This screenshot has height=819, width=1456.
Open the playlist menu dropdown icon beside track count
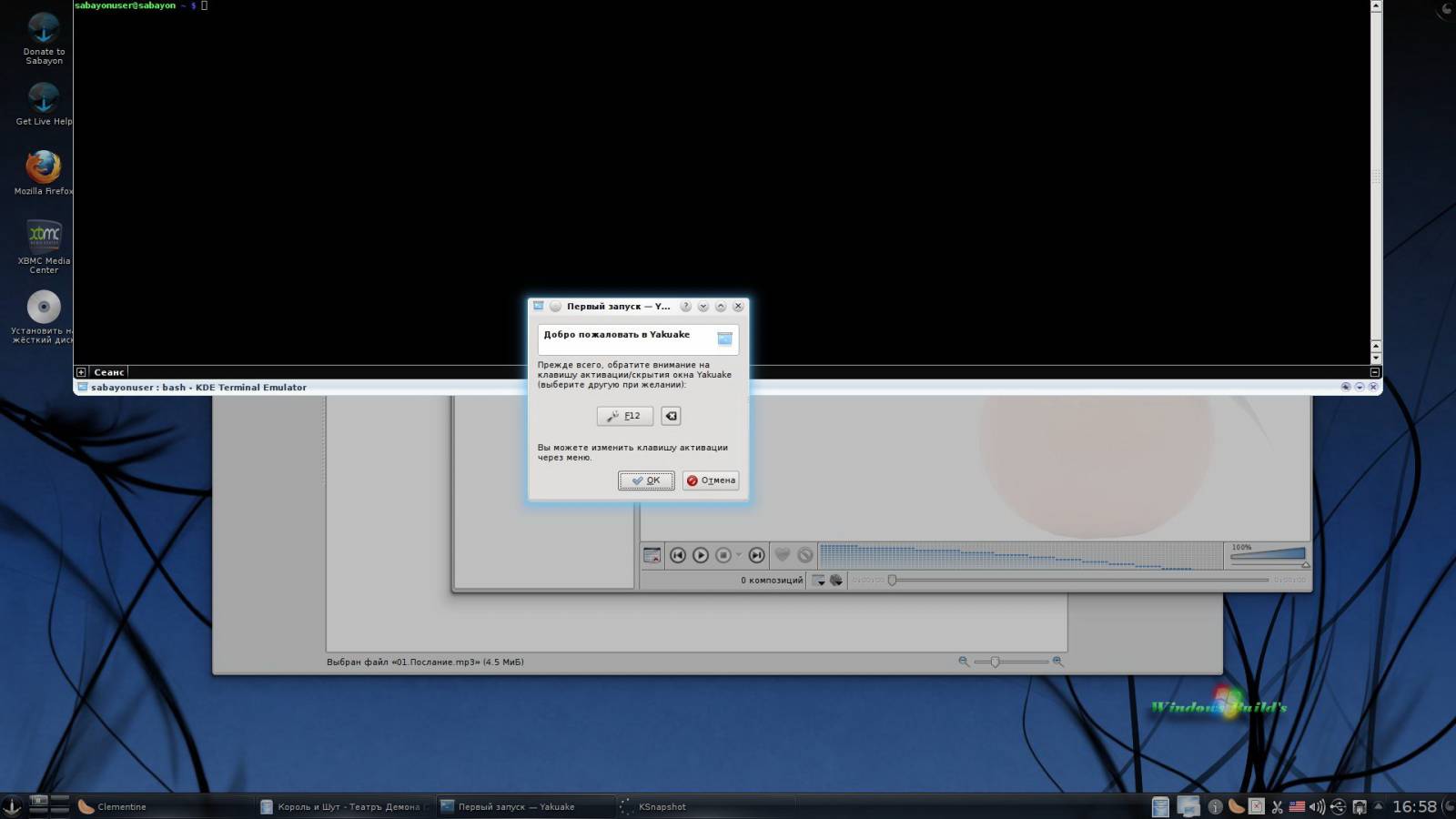(x=818, y=580)
